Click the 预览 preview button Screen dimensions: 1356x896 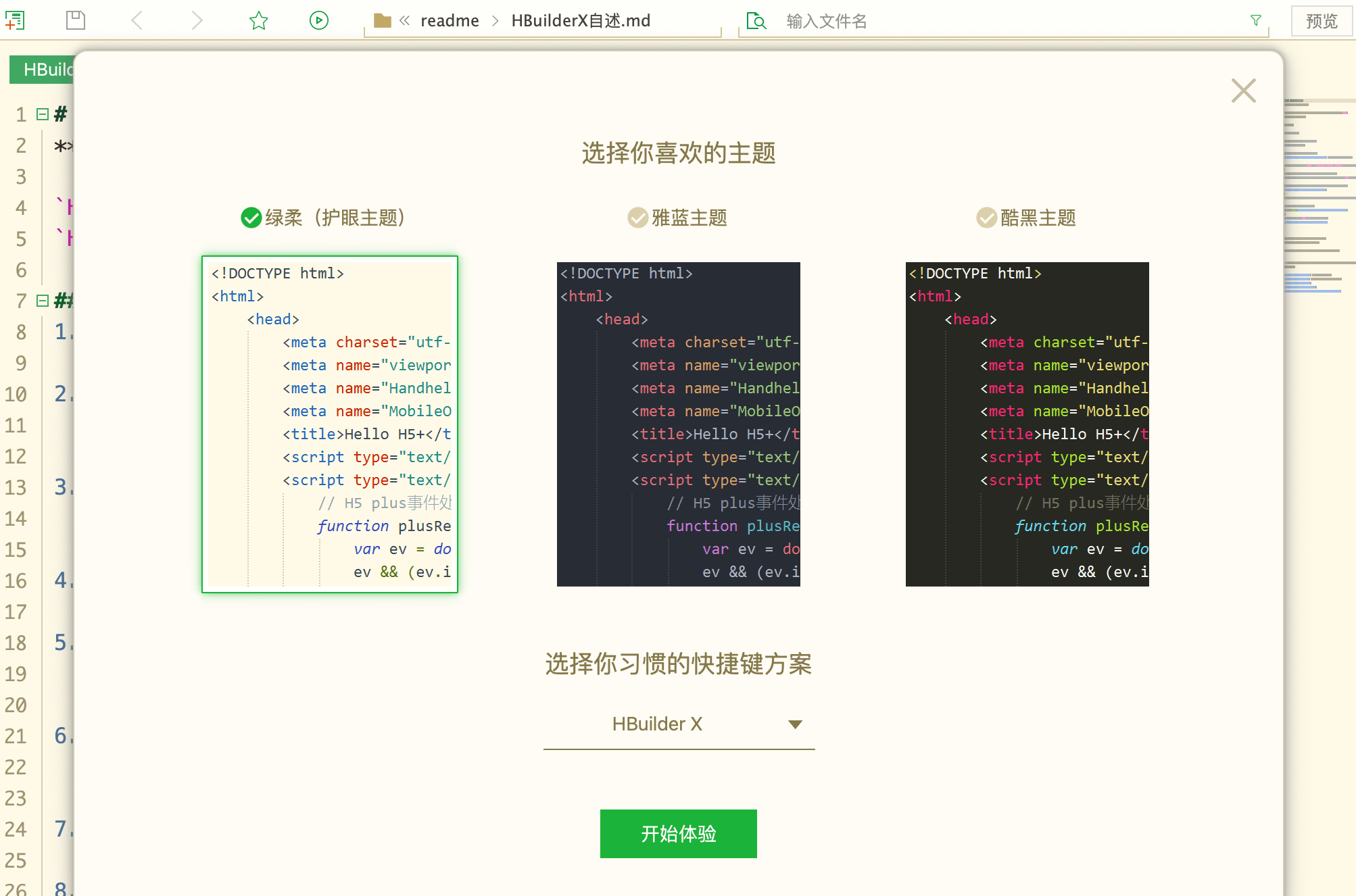coord(1321,21)
